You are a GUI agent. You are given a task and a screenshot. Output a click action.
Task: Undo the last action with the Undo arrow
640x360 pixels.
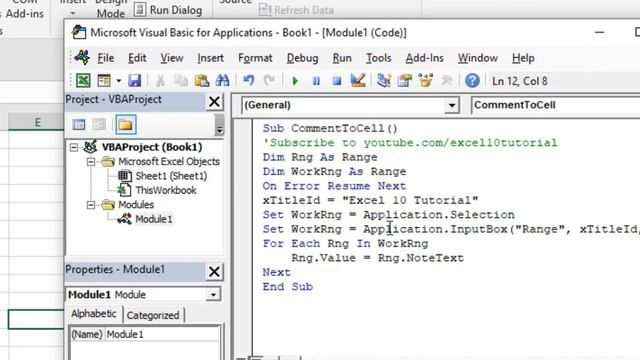click(x=249, y=81)
